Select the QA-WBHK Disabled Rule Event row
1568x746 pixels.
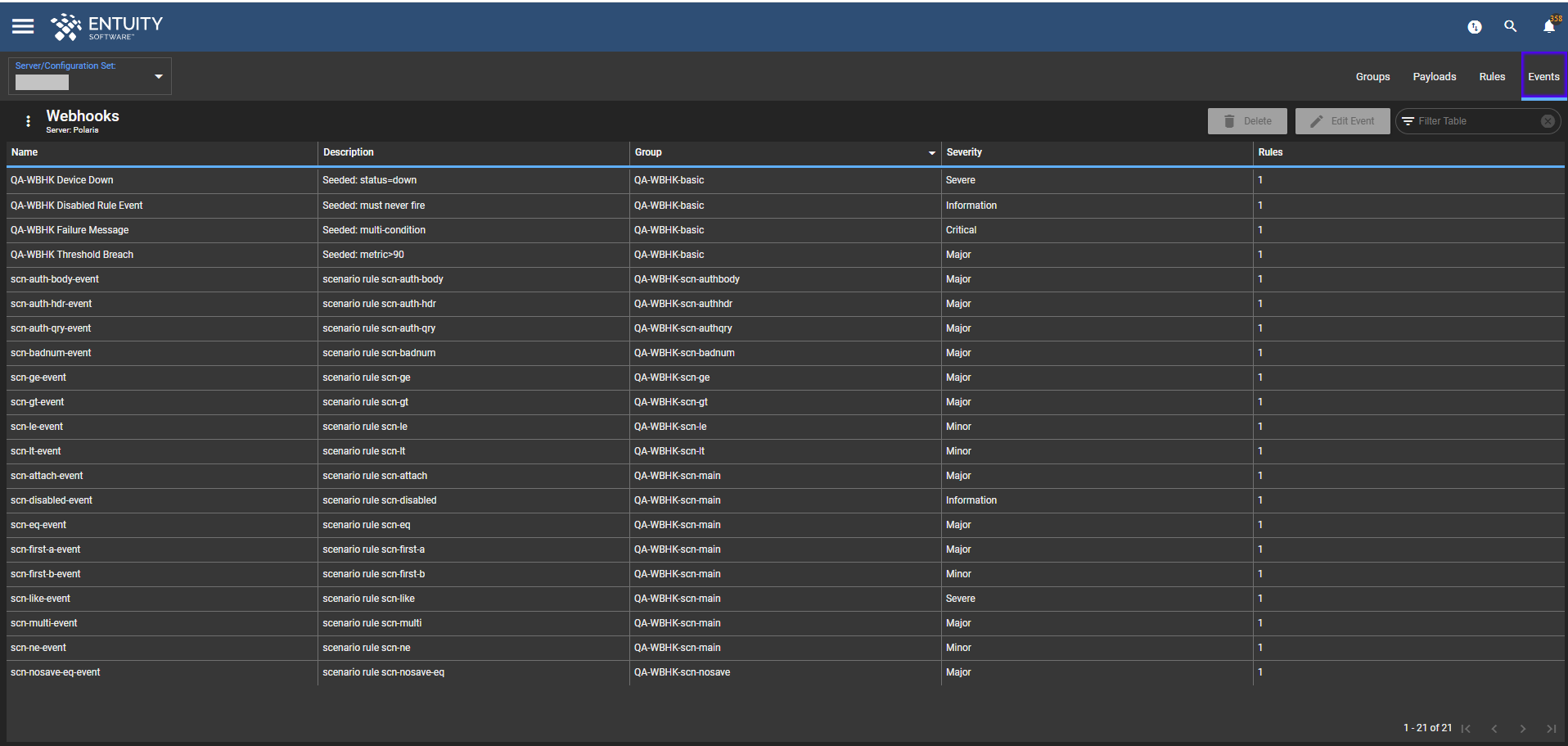click(x=786, y=206)
